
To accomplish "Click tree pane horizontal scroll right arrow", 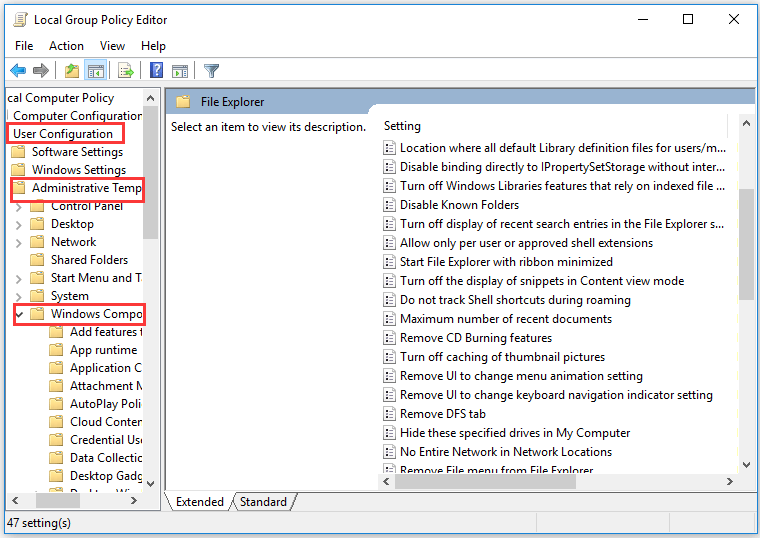I will click(134, 501).
